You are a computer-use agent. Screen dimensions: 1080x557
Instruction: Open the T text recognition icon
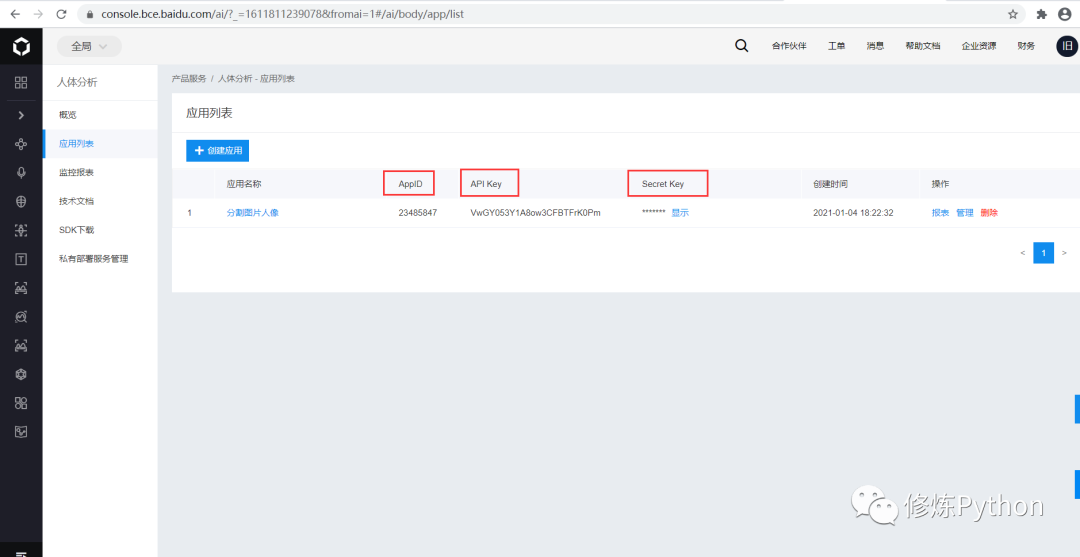click(x=21, y=260)
